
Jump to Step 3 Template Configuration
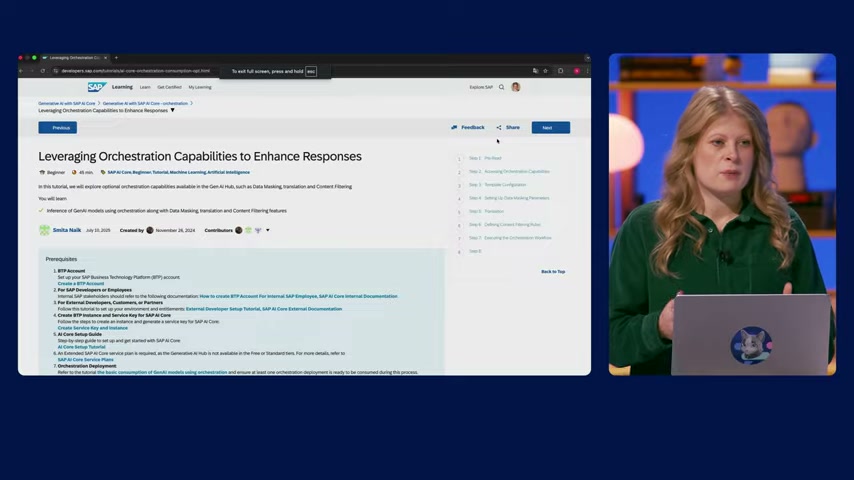497,185
